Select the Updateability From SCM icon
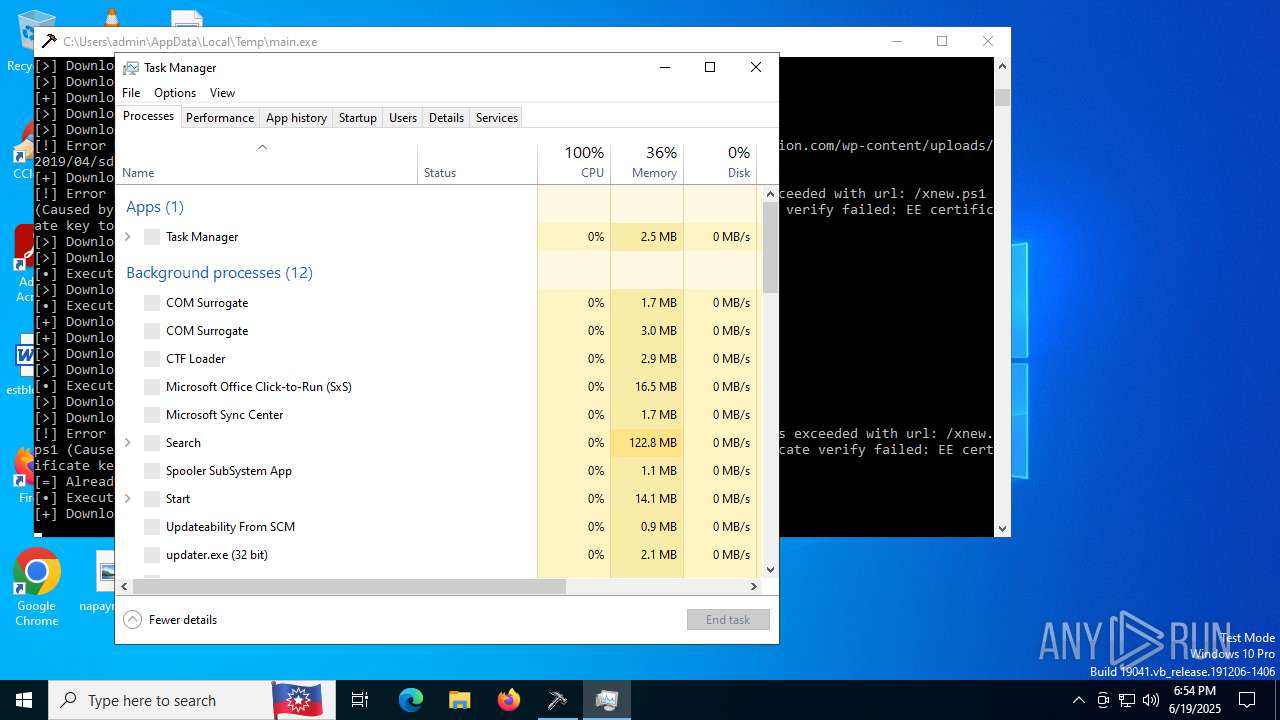The width and height of the screenshot is (1280, 720). 152,527
